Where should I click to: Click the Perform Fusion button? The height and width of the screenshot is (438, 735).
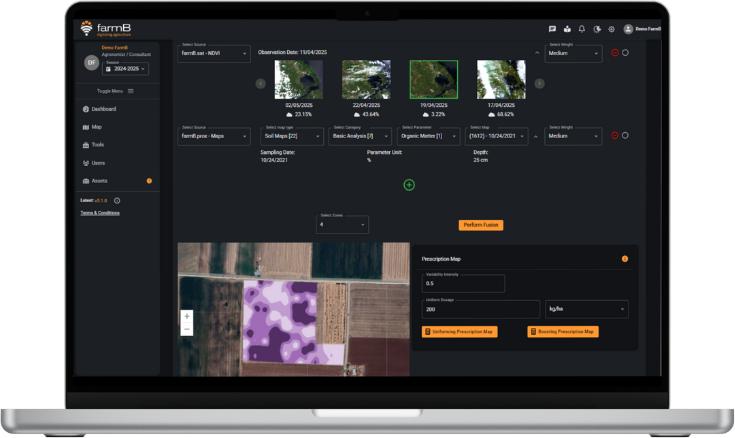click(x=481, y=225)
